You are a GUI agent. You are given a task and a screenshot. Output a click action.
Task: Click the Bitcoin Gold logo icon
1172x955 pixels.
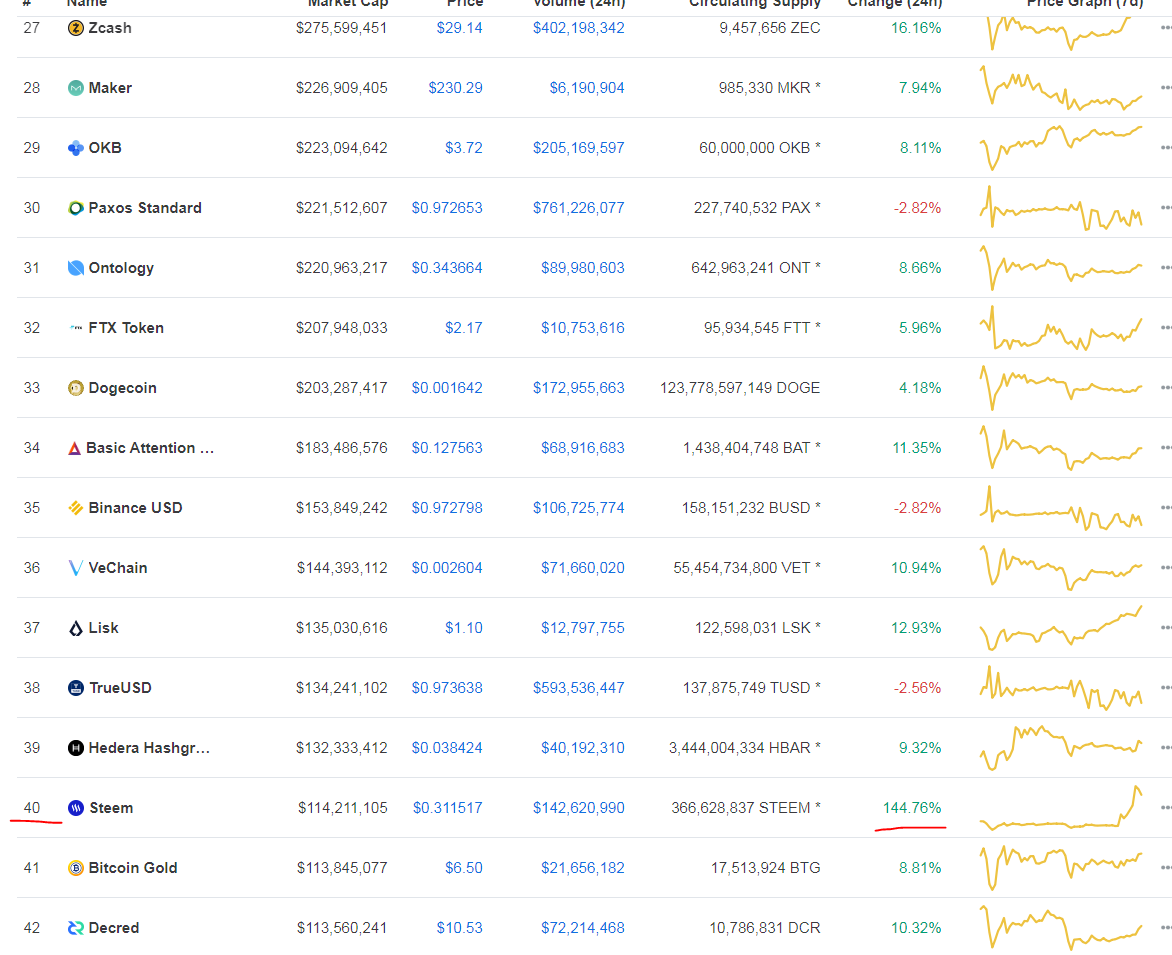(x=75, y=868)
